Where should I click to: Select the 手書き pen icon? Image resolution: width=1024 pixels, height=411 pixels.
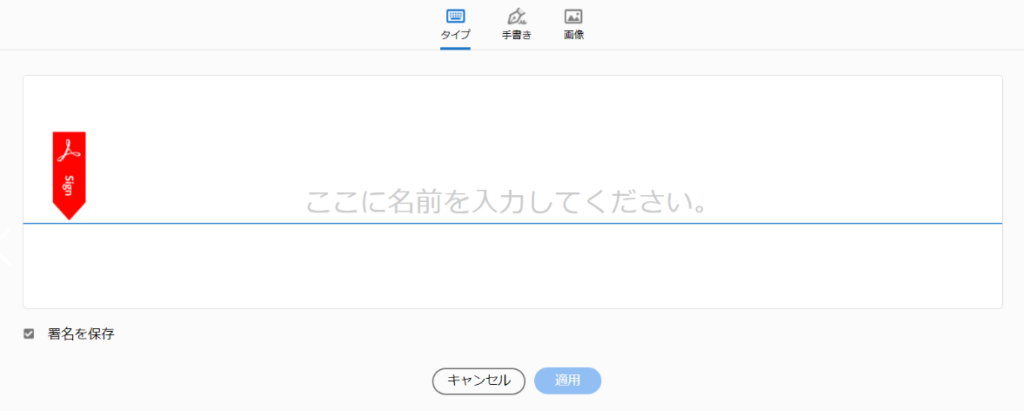click(517, 17)
